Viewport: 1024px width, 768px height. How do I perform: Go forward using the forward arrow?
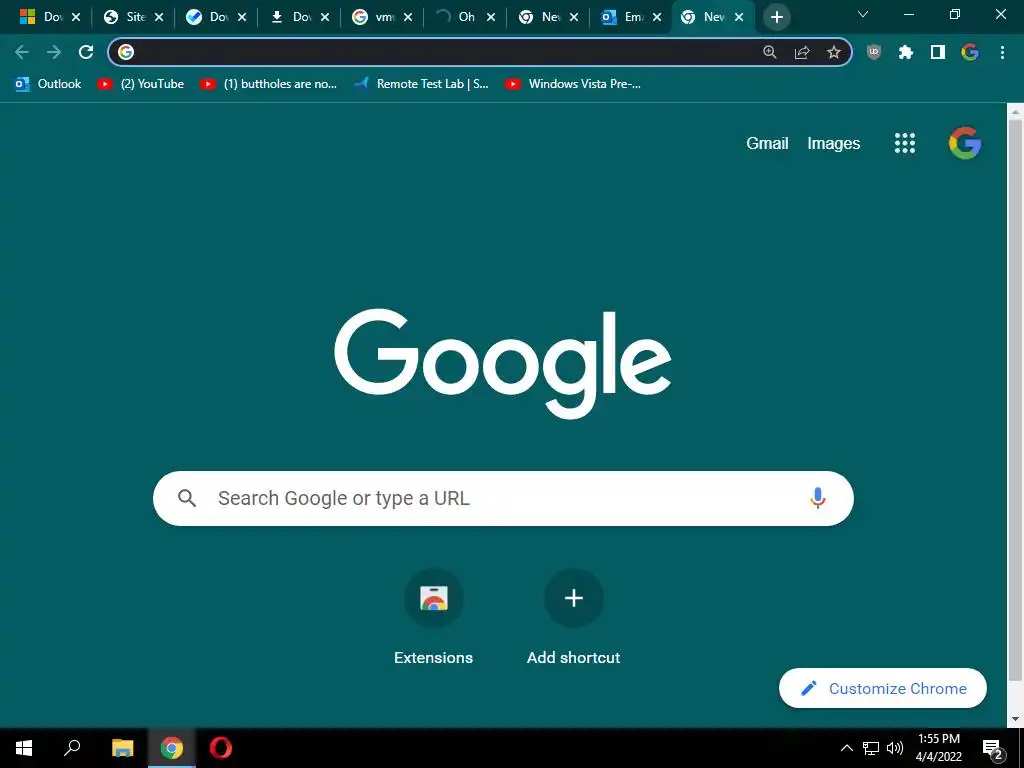(54, 52)
